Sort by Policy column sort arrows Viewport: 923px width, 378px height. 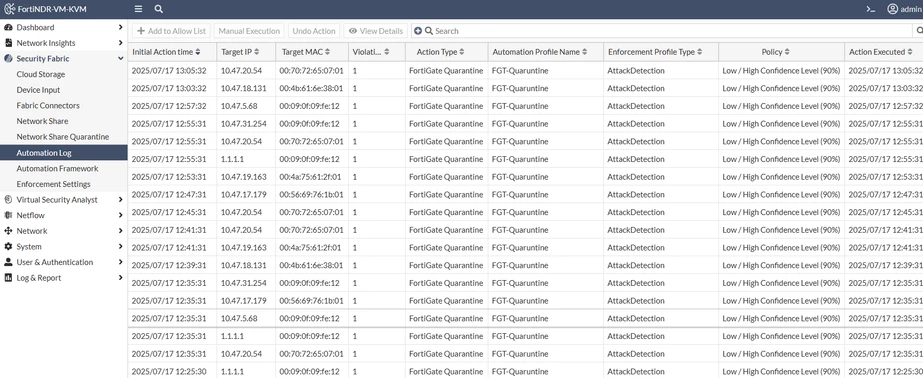(x=787, y=52)
